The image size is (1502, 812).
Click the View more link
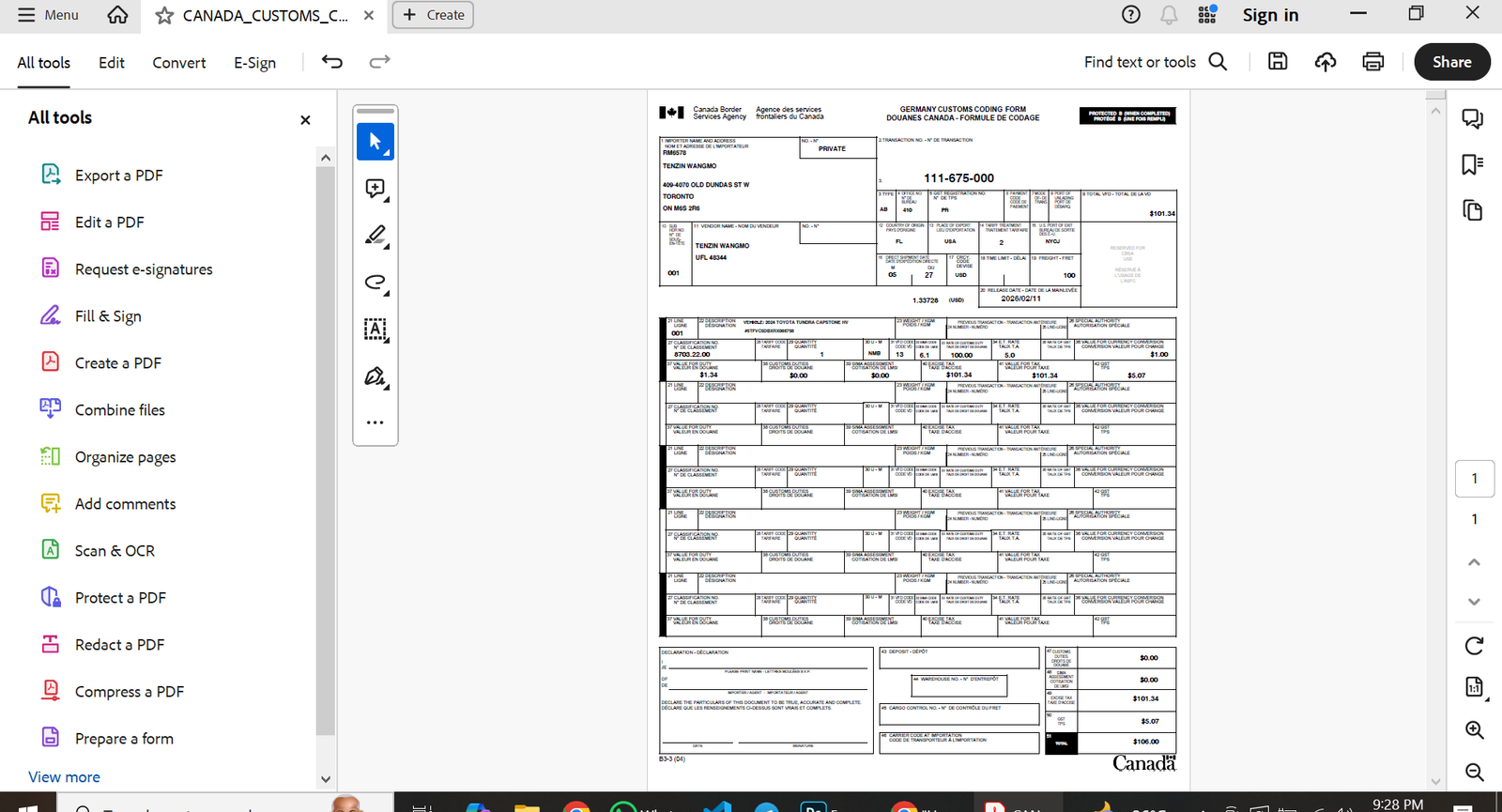(64, 777)
